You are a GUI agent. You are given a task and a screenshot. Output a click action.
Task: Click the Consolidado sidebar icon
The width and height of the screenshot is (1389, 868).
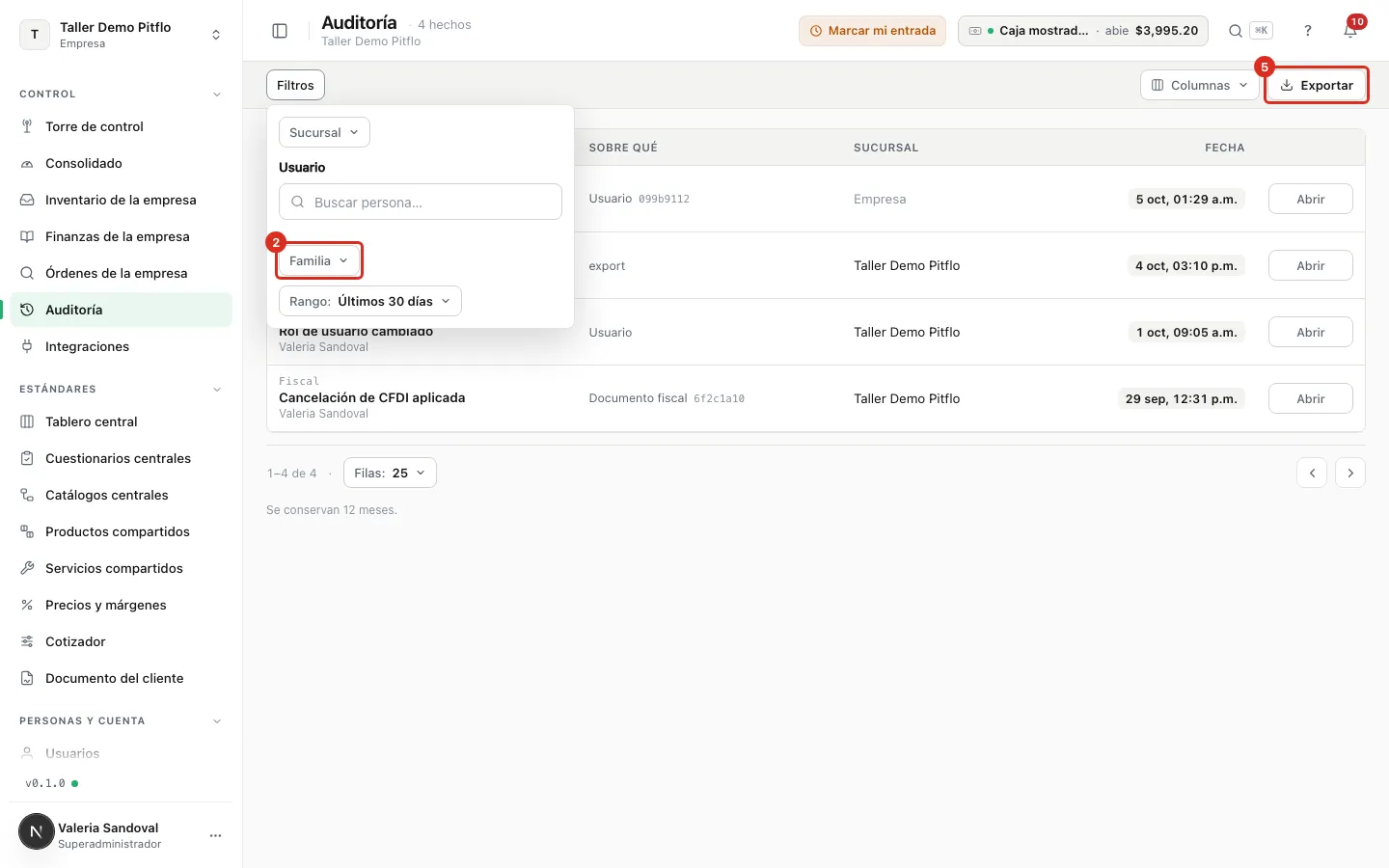[27, 163]
